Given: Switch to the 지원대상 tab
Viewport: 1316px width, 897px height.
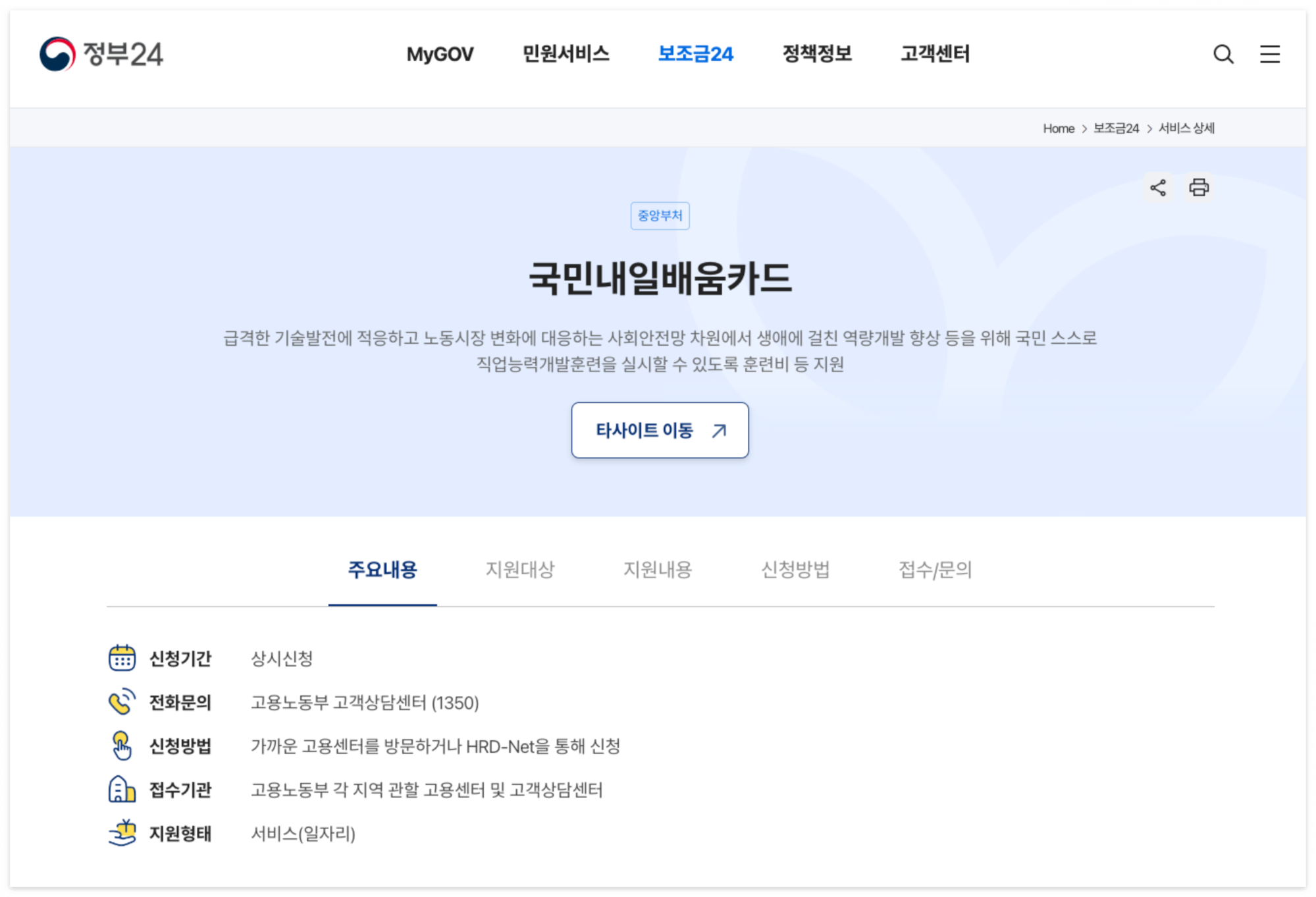Looking at the screenshot, I should (x=520, y=570).
